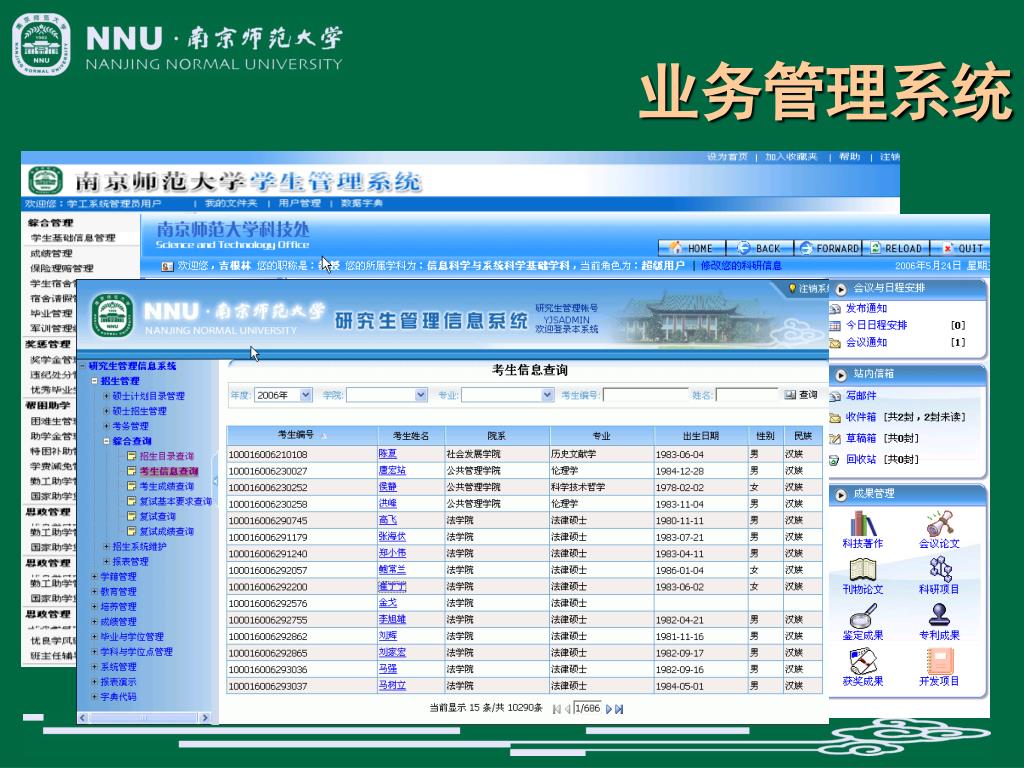This screenshot has width=1024, height=768.
Task: Click the FORWARD navigation button
Action: pyautogui.click(x=829, y=248)
